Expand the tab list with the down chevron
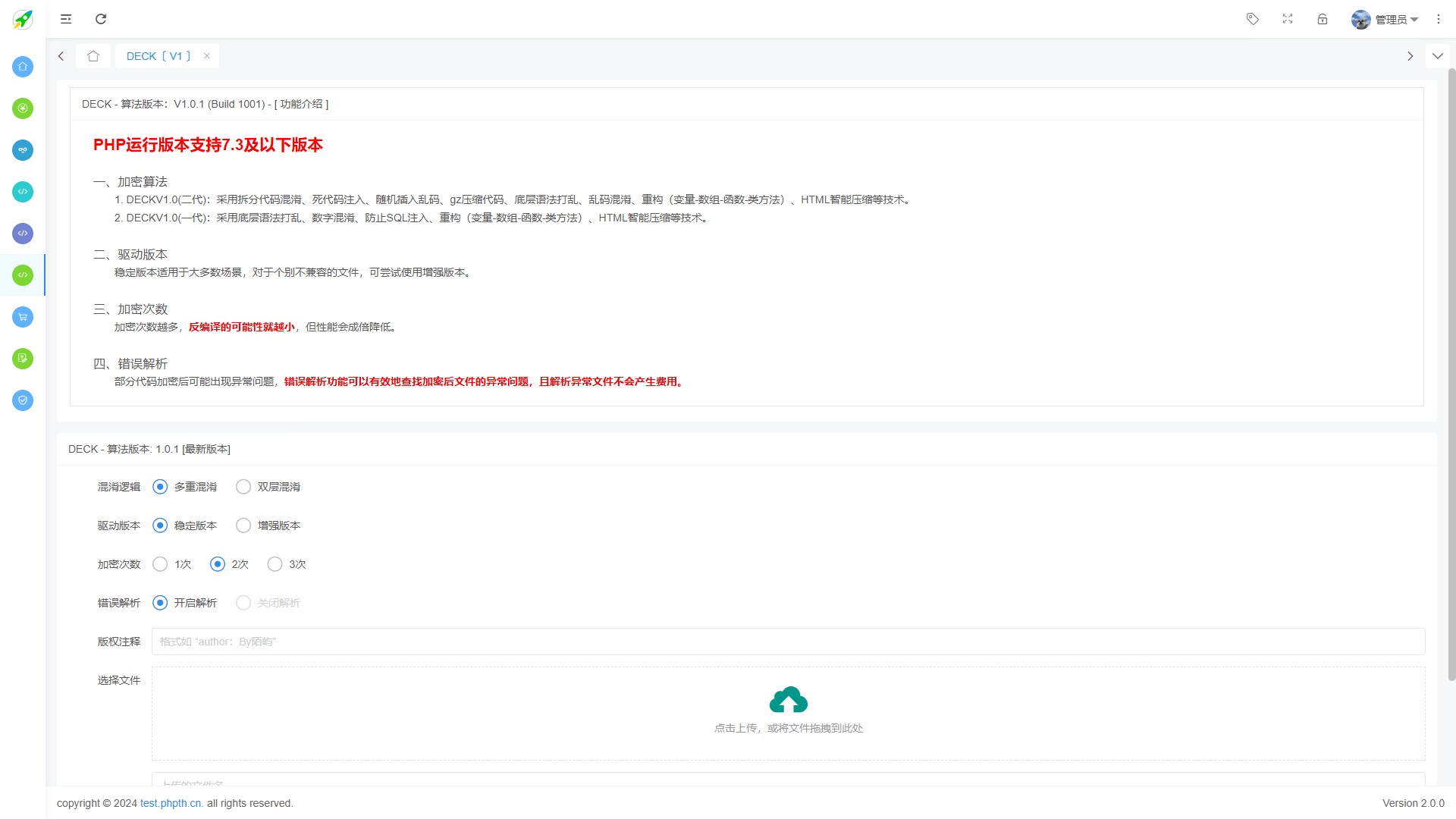 pyautogui.click(x=1438, y=55)
